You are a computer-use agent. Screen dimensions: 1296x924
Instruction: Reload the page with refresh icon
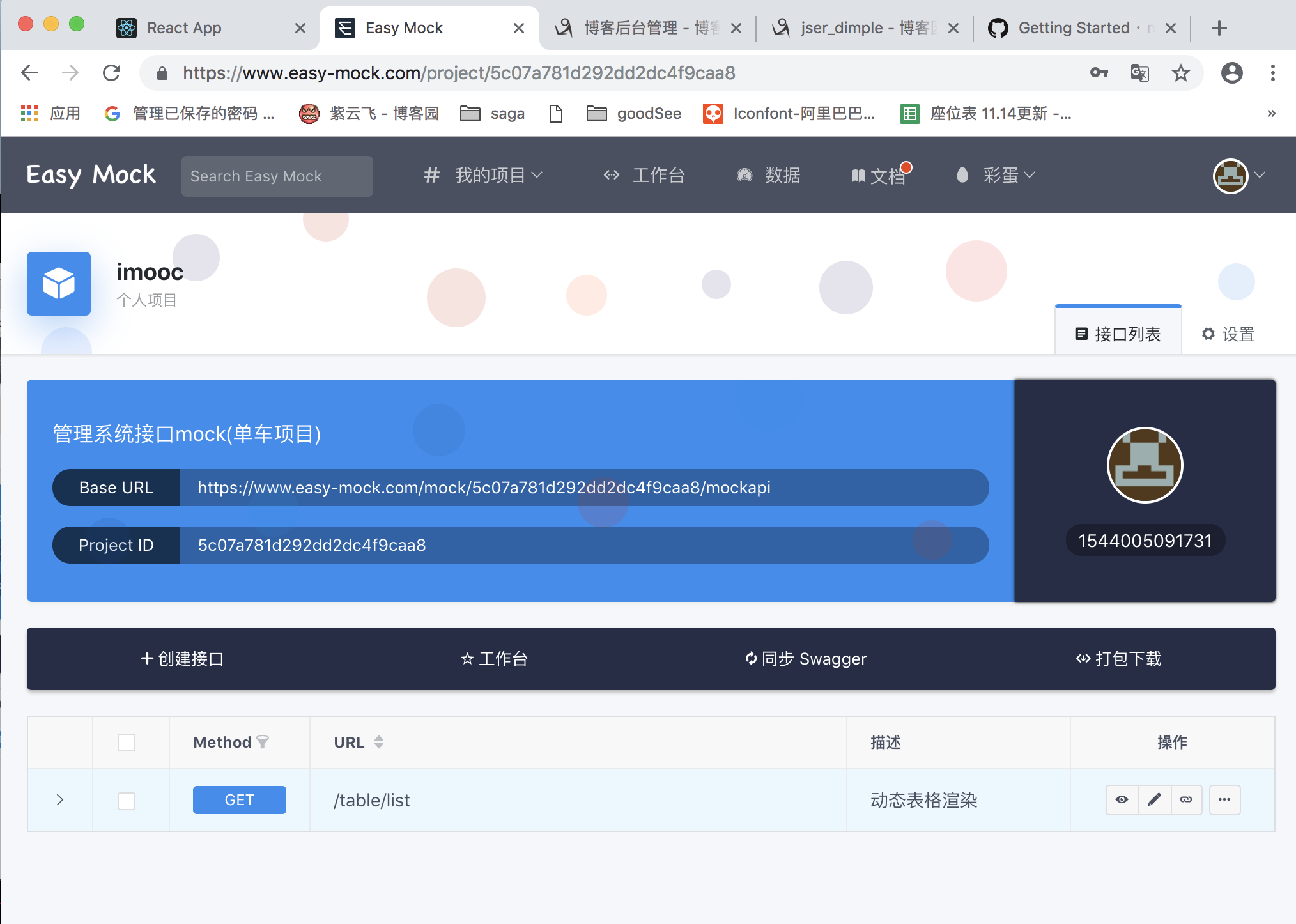(112, 73)
